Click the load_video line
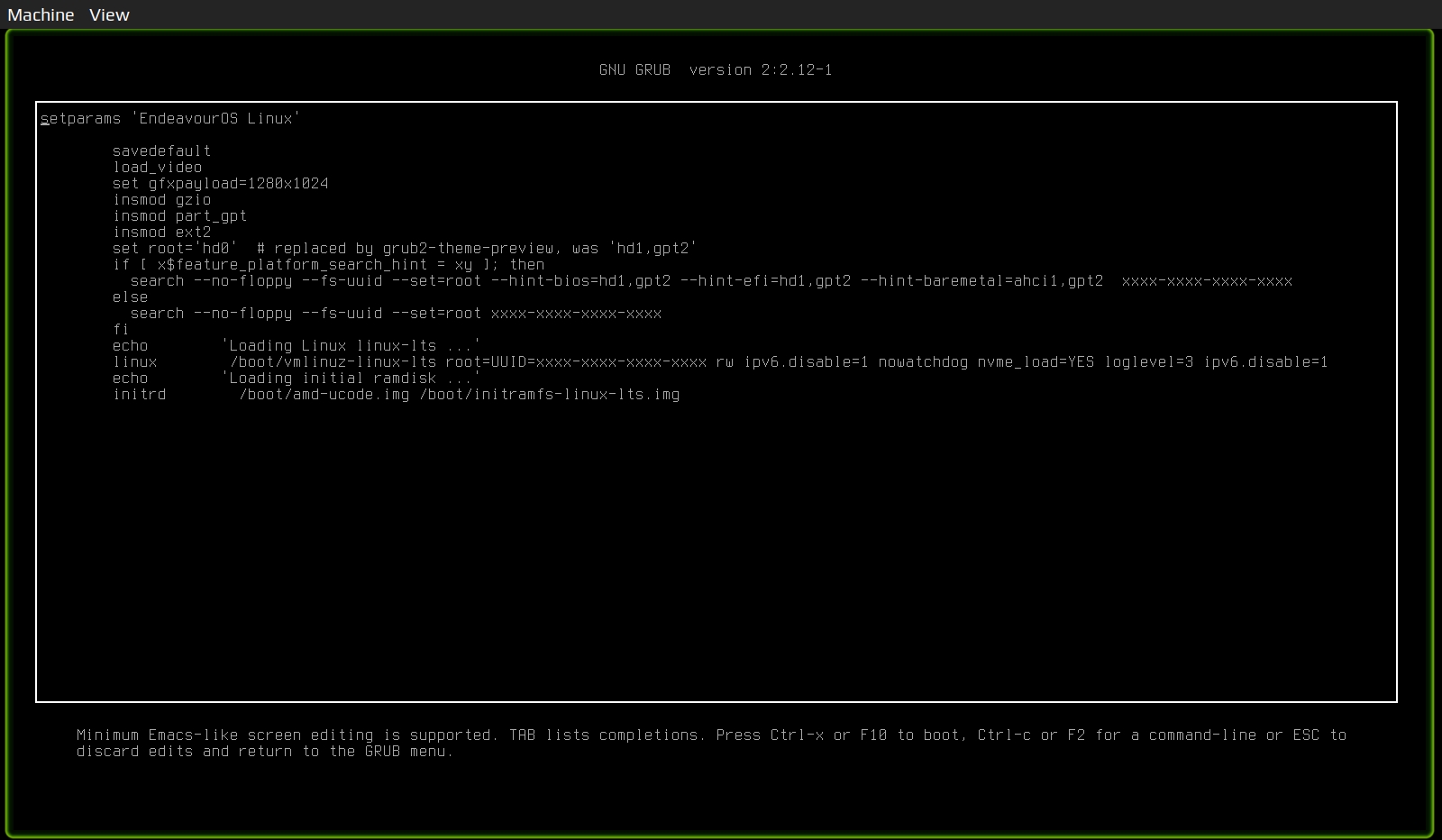 (x=157, y=167)
